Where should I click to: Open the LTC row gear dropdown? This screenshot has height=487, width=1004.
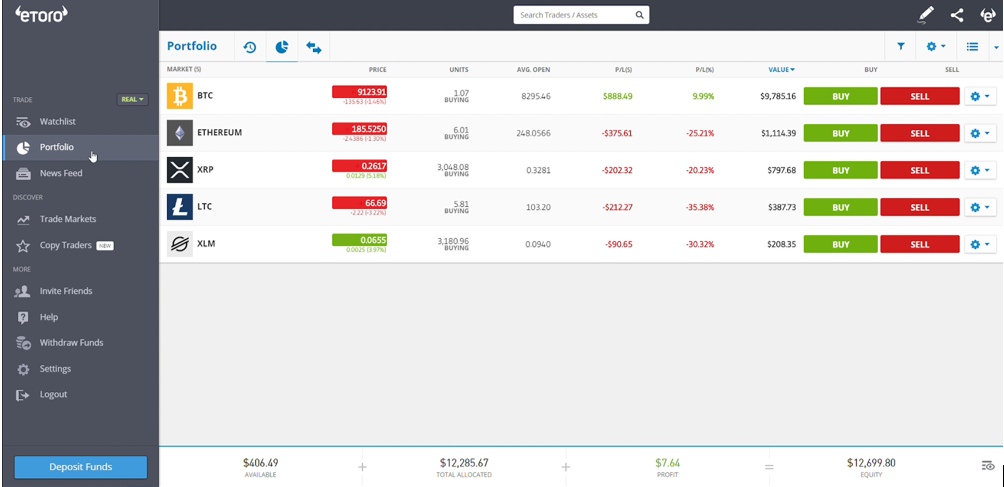pos(980,207)
